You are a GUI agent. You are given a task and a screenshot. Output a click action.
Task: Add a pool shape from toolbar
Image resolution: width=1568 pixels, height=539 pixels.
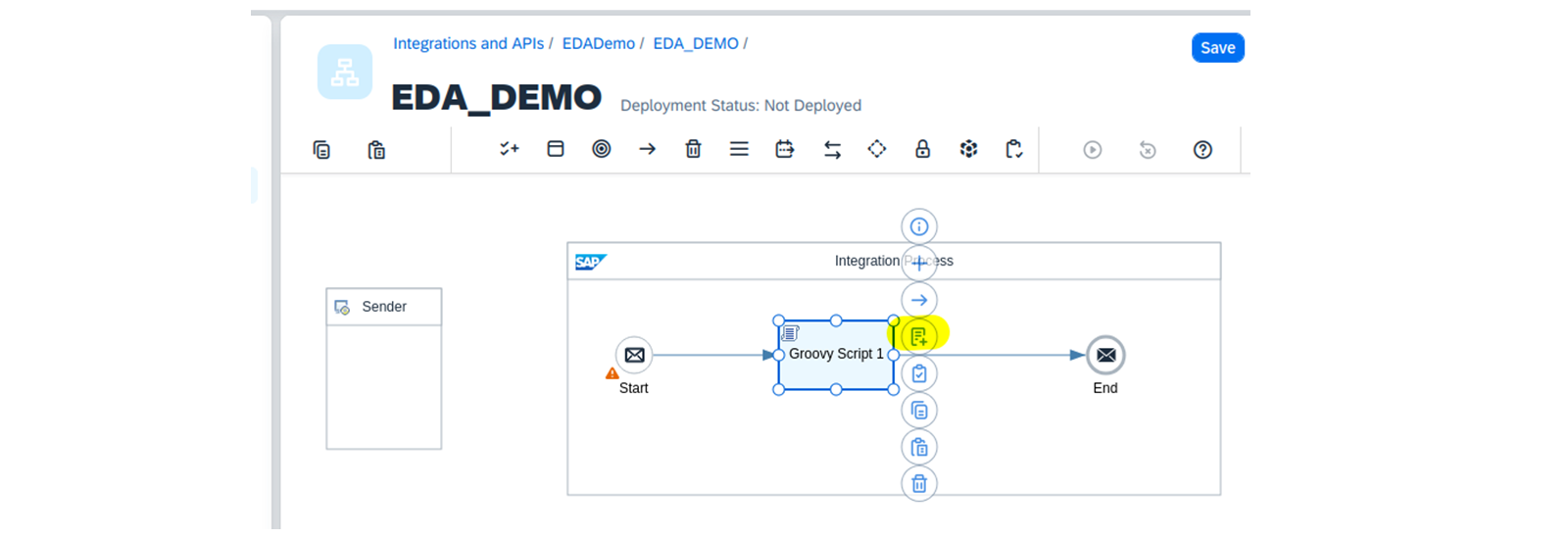point(556,149)
